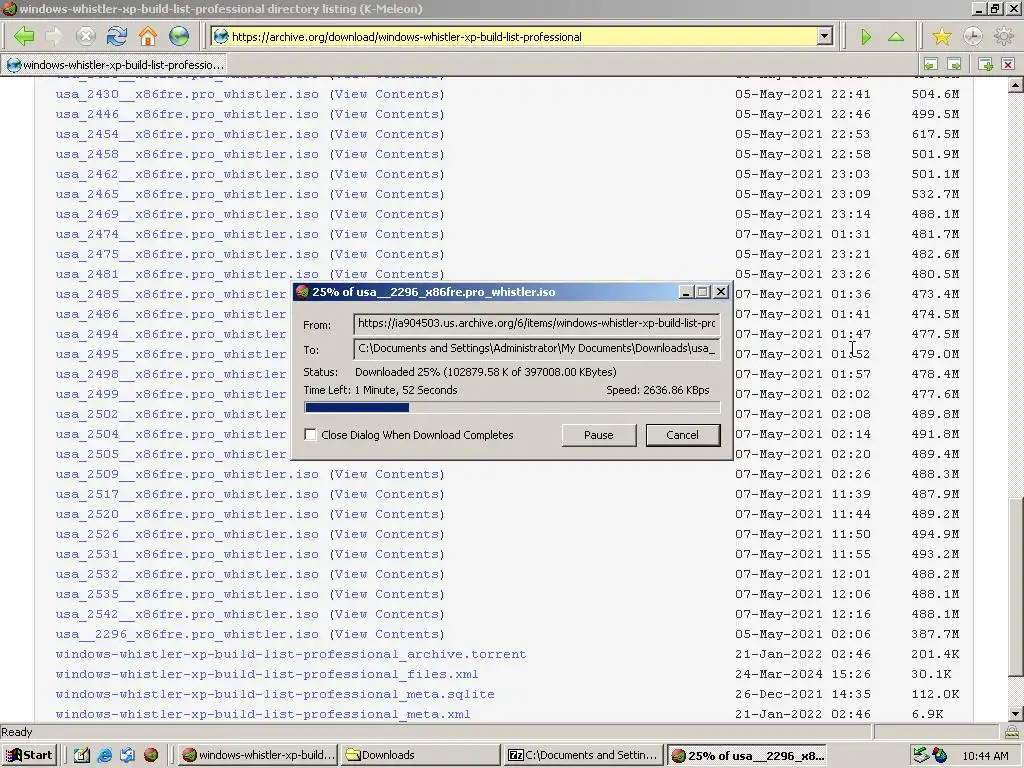
Task: Switch to previous tab icon in tab bar
Action: [931, 64]
